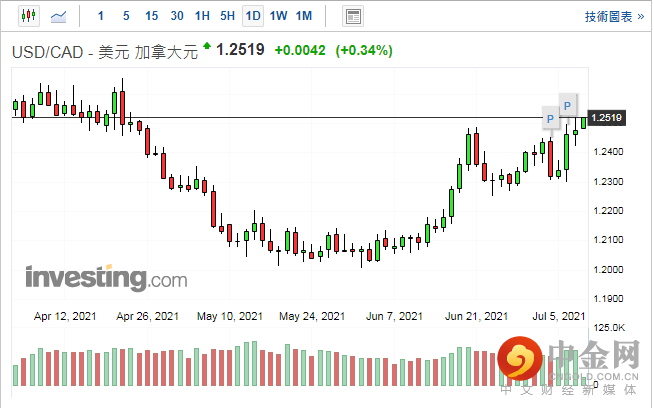The image size is (654, 408).
Task: Click the 1.2519 current price label
Action: pyautogui.click(x=606, y=118)
